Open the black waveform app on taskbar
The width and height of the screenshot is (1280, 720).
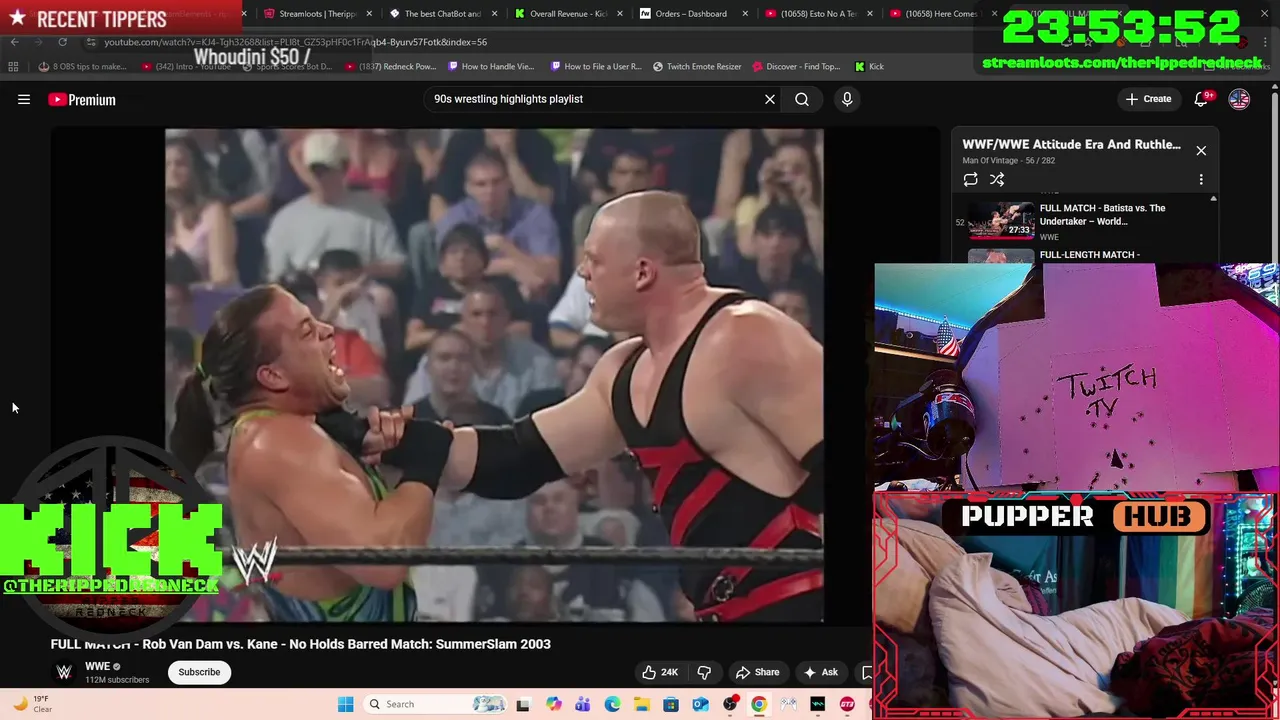click(818, 704)
